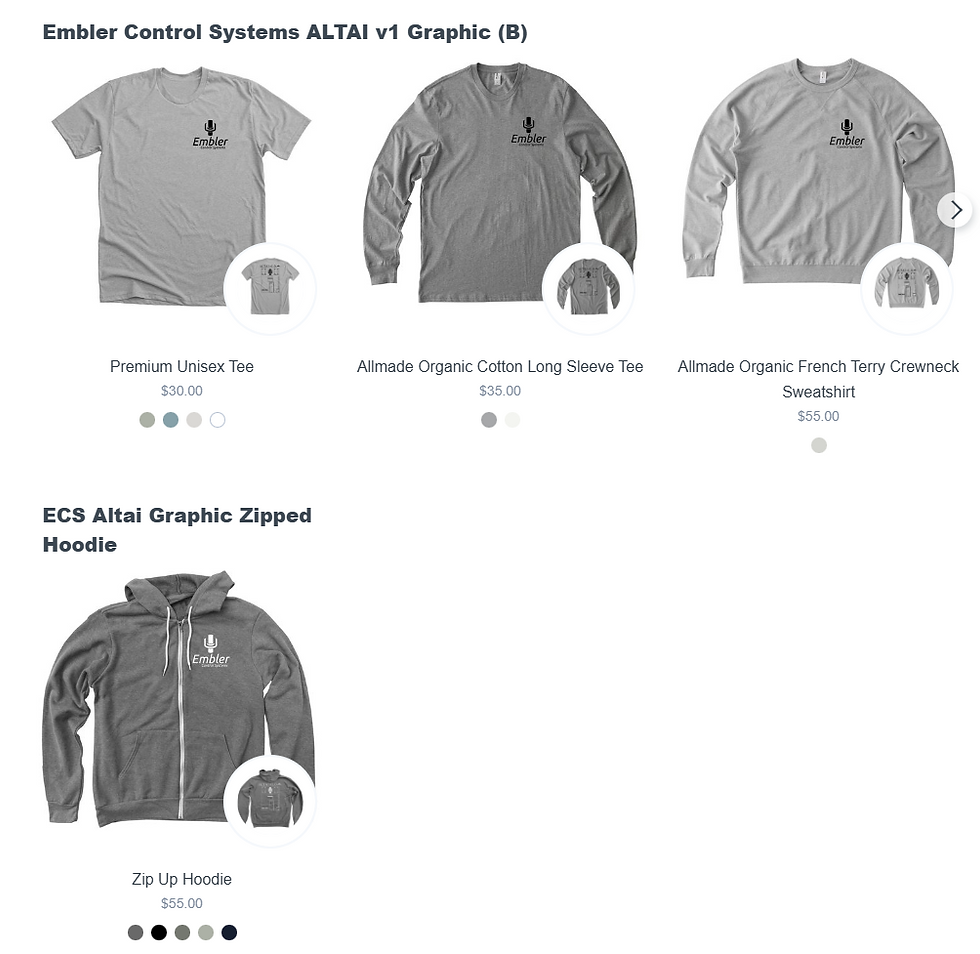Open Embler Control Systems ALTAI v1 Graphic heading
980x954 pixels.
pos(285,32)
